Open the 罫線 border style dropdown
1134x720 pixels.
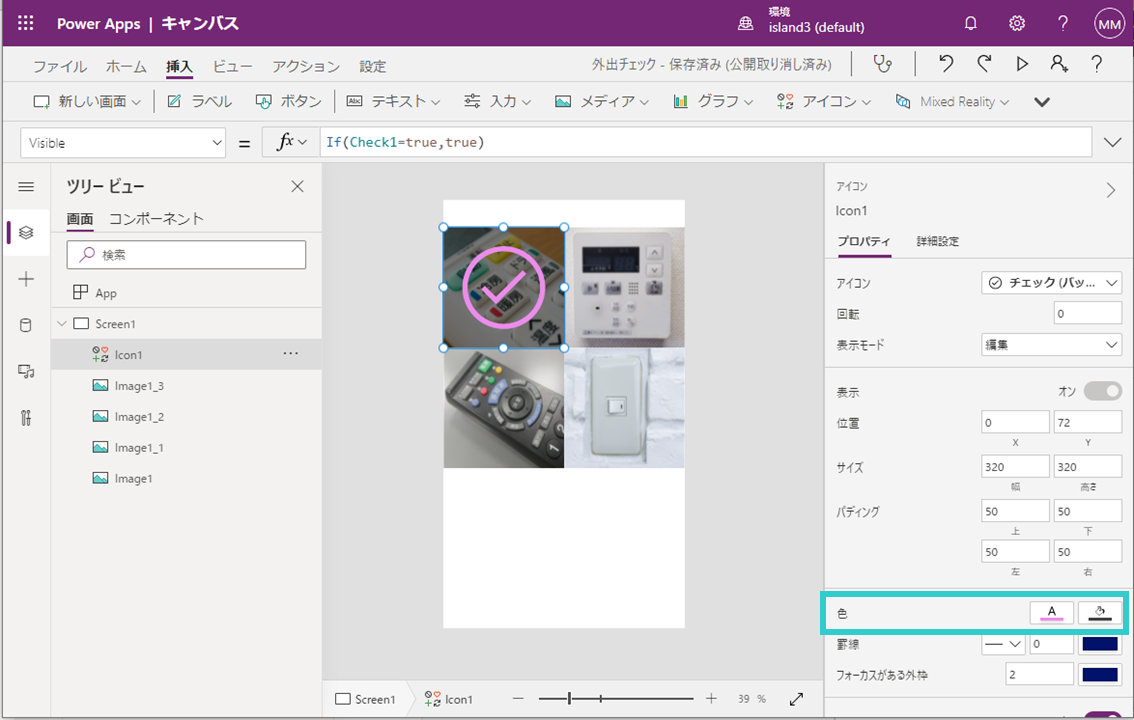tap(1003, 643)
